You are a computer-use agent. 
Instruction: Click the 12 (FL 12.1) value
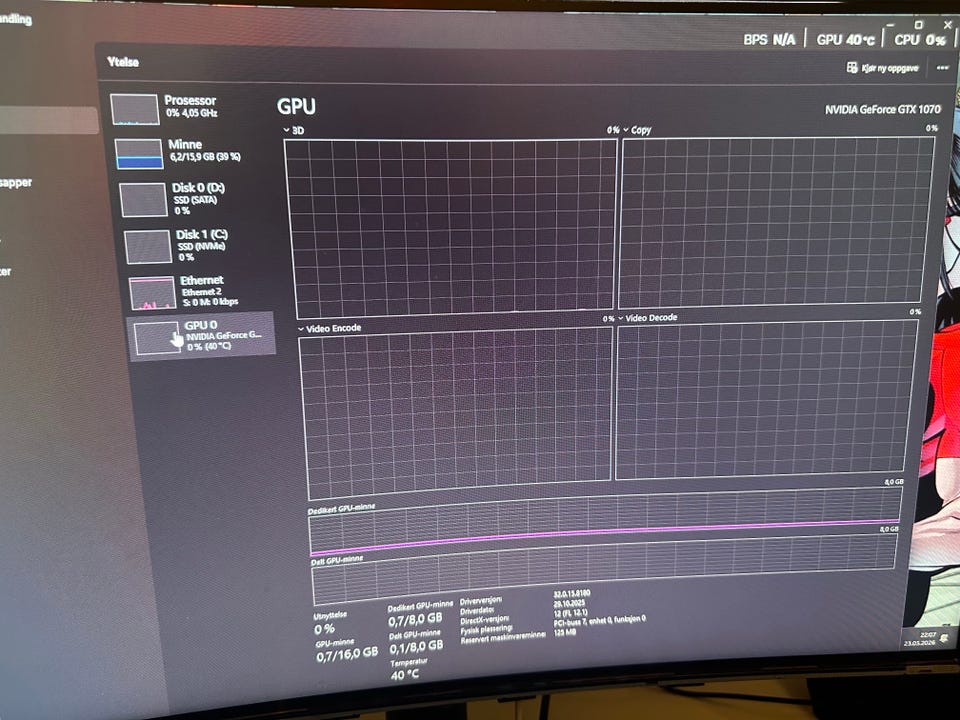pyautogui.click(x=570, y=613)
